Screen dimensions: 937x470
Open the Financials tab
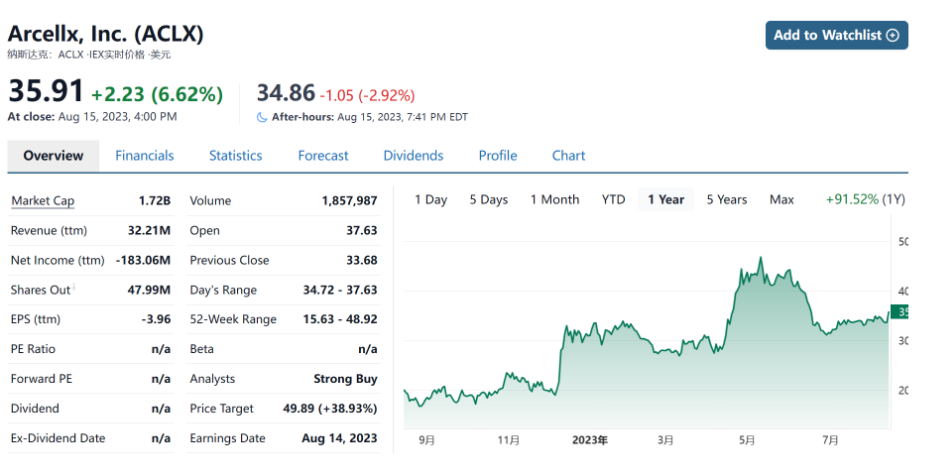(x=144, y=156)
